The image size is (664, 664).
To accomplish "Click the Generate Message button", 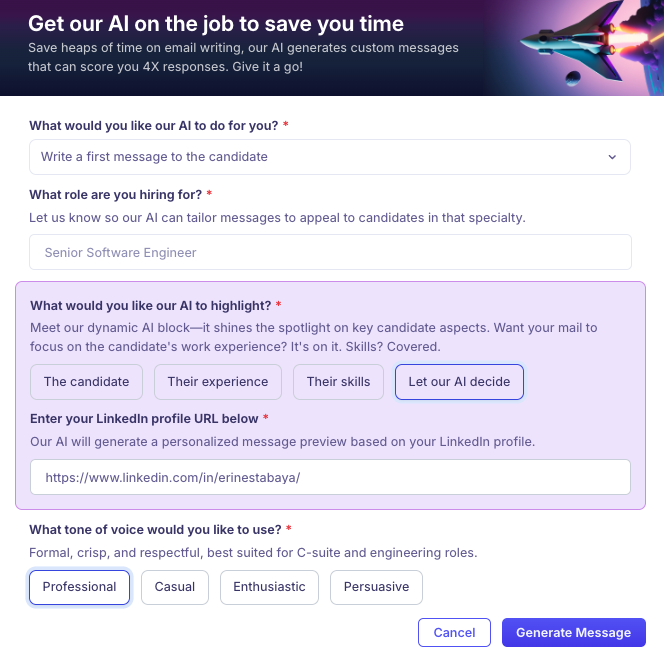I will click(573, 633).
